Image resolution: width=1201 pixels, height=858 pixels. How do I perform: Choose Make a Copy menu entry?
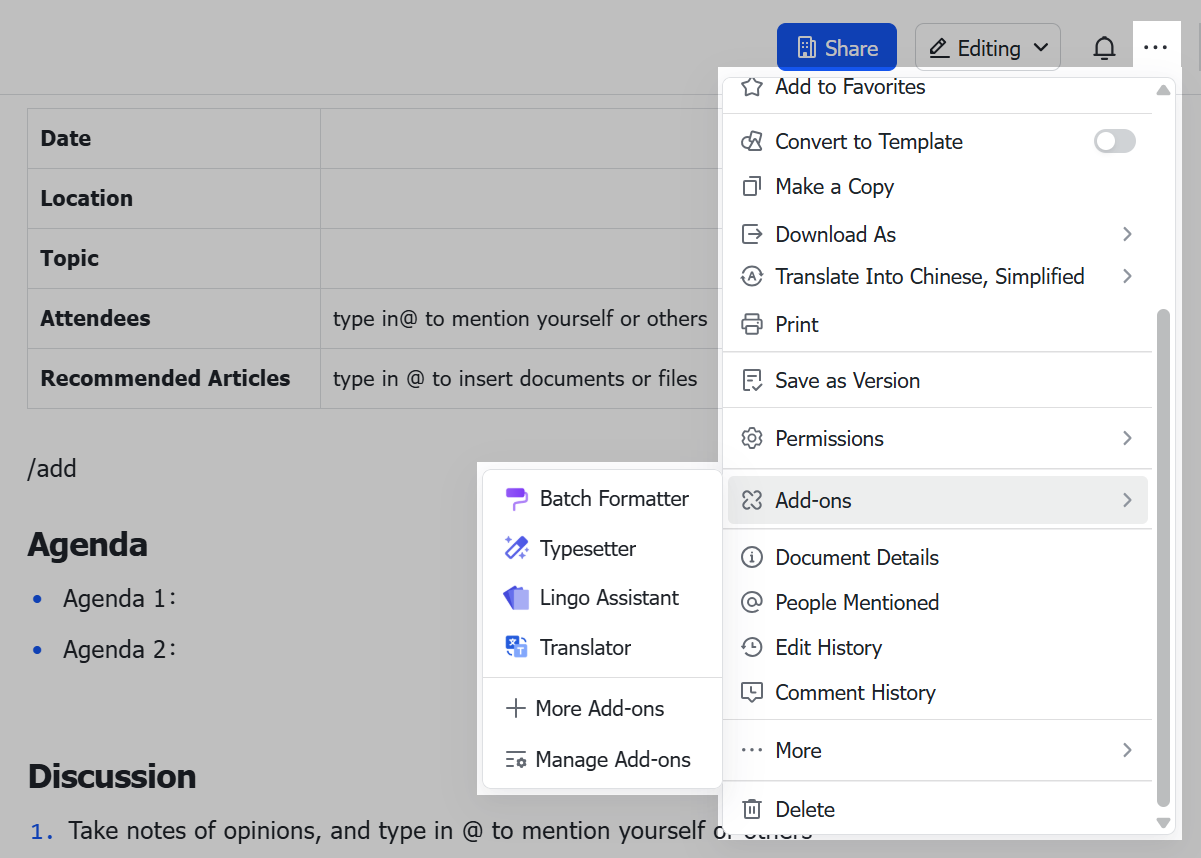(x=834, y=186)
